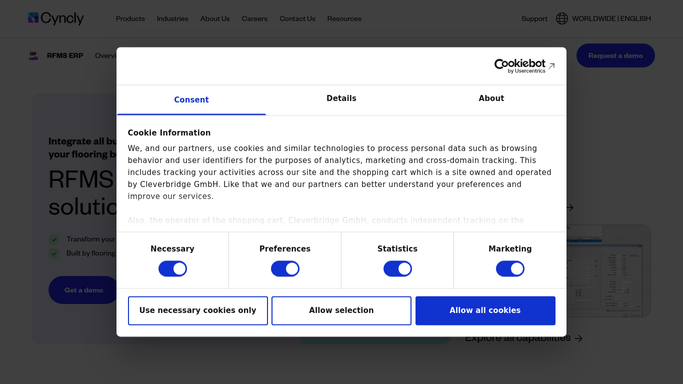Select the Consent tab
This screenshot has width=683, height=384.
click(x=191, y=100)
